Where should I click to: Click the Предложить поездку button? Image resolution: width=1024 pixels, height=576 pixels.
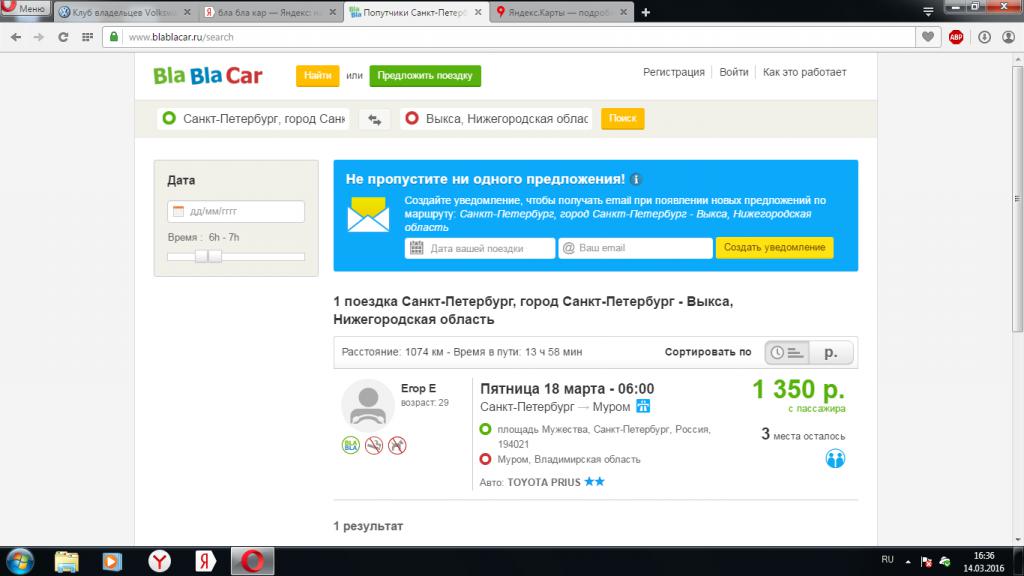point(425,76)
